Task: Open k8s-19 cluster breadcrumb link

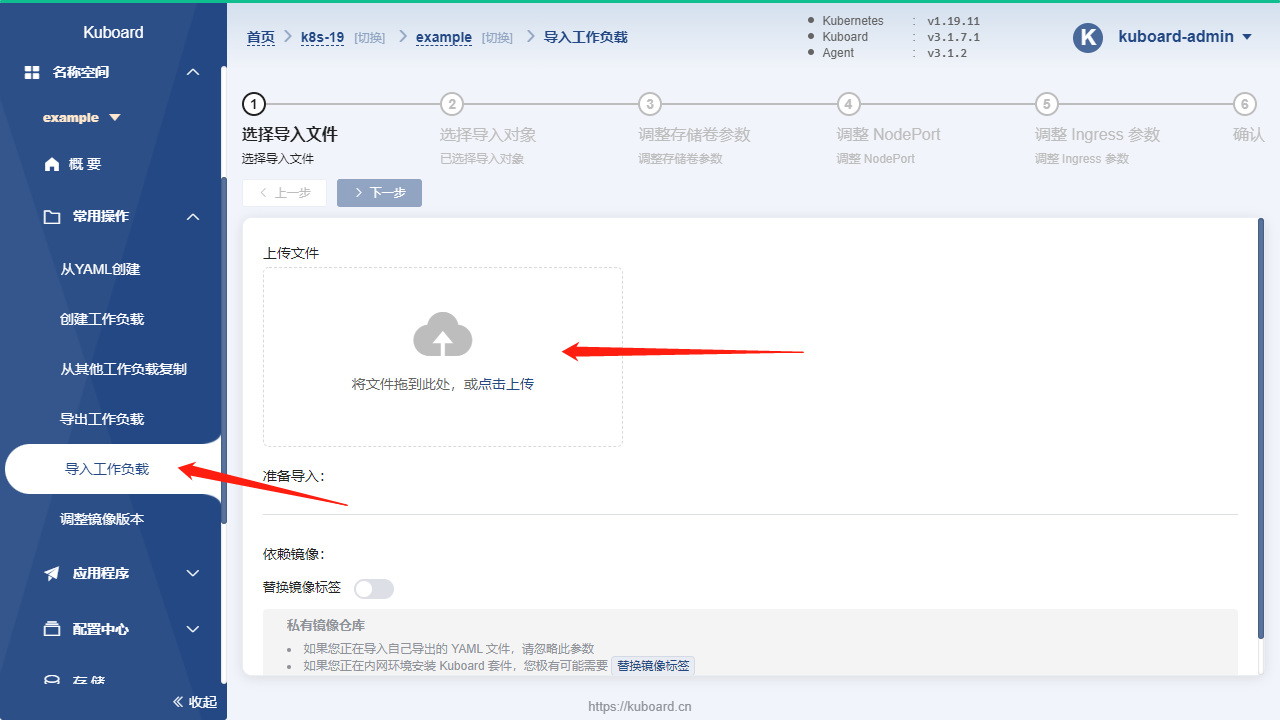Action: 322,37
